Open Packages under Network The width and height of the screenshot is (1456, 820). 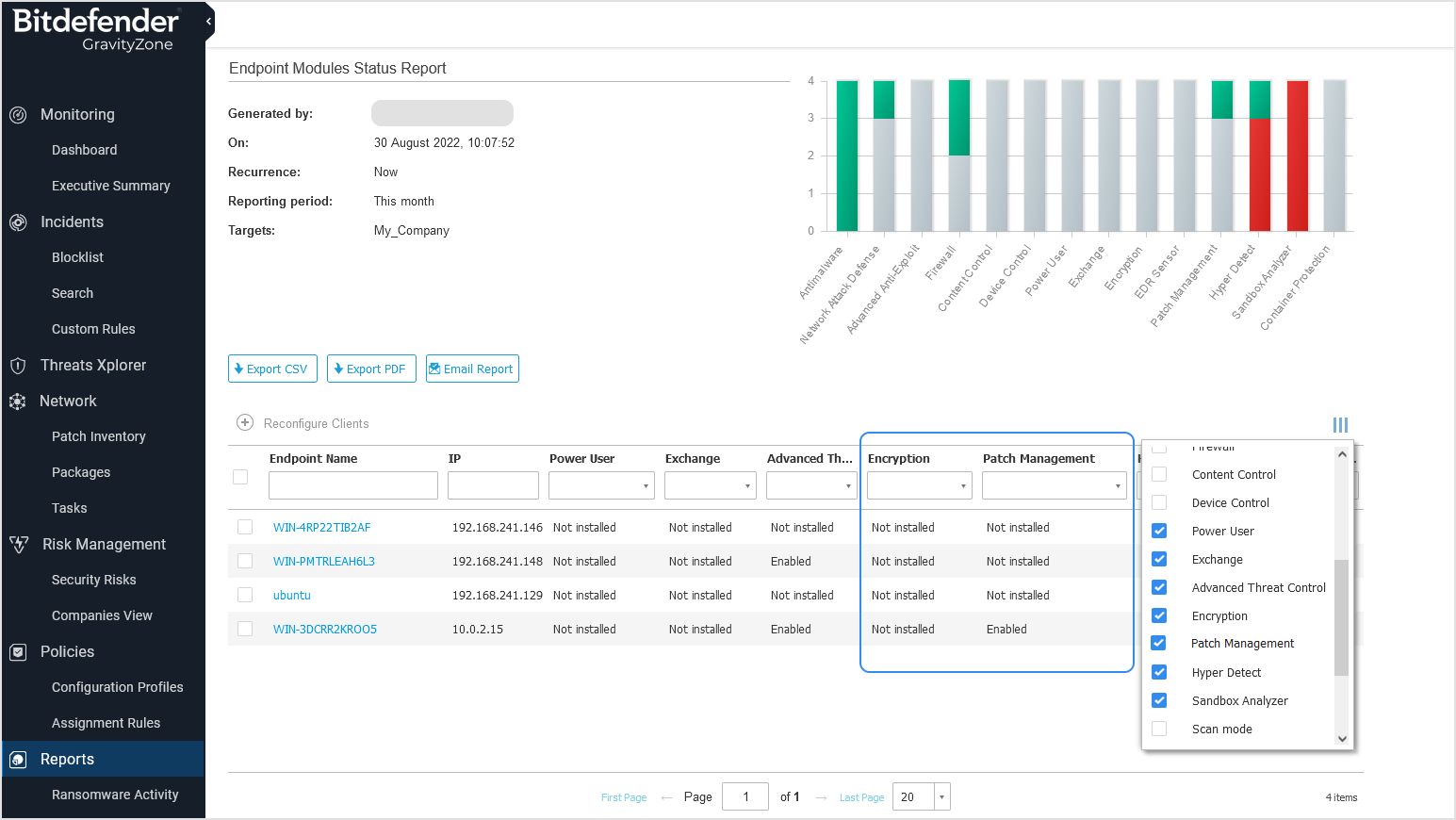tap(81, 472)
